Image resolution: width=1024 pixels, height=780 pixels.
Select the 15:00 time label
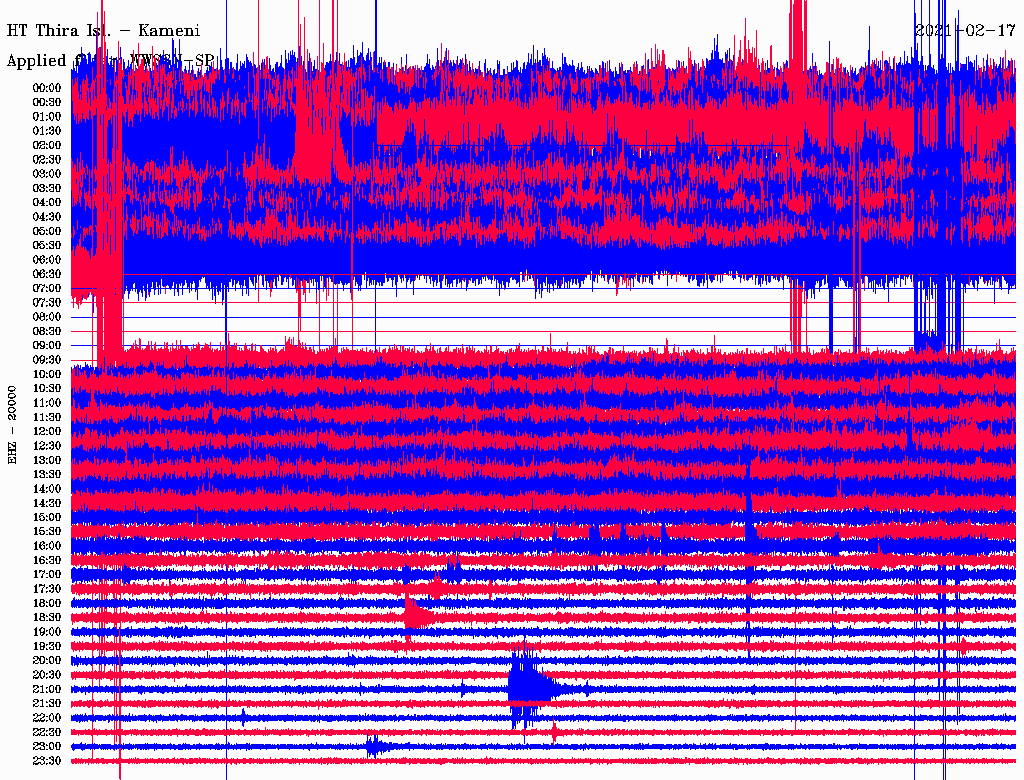pos(47,518)
